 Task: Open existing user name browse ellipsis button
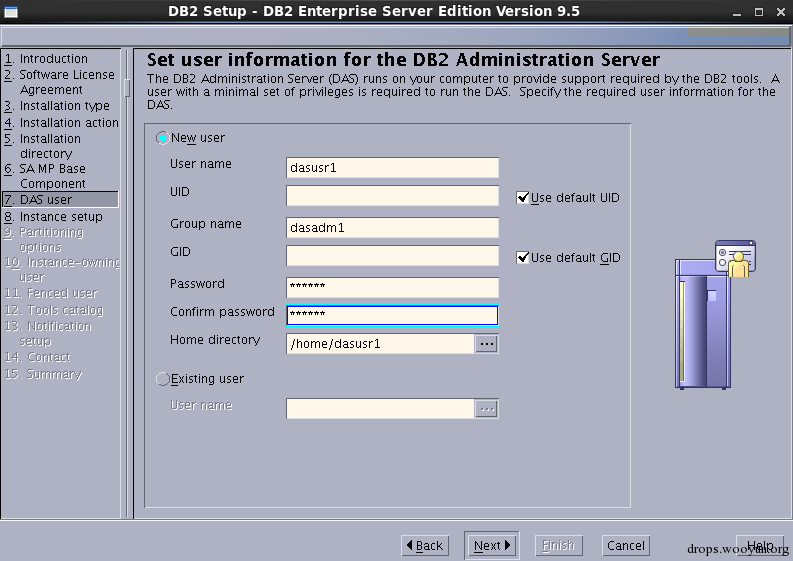487,409
